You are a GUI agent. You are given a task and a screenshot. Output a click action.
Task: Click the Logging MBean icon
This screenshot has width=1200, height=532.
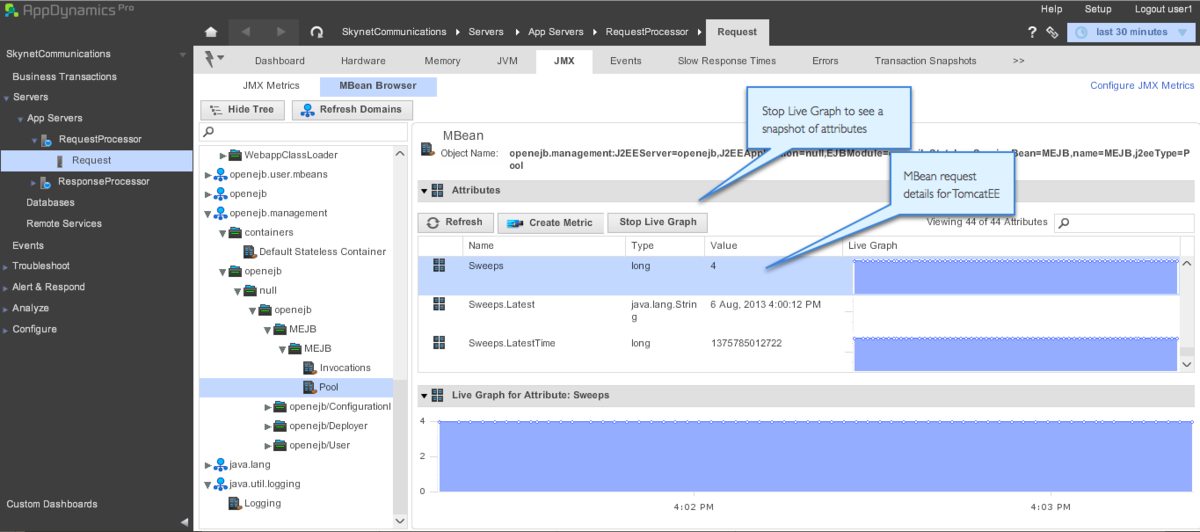pyautogui.click(x=234, y=503)
